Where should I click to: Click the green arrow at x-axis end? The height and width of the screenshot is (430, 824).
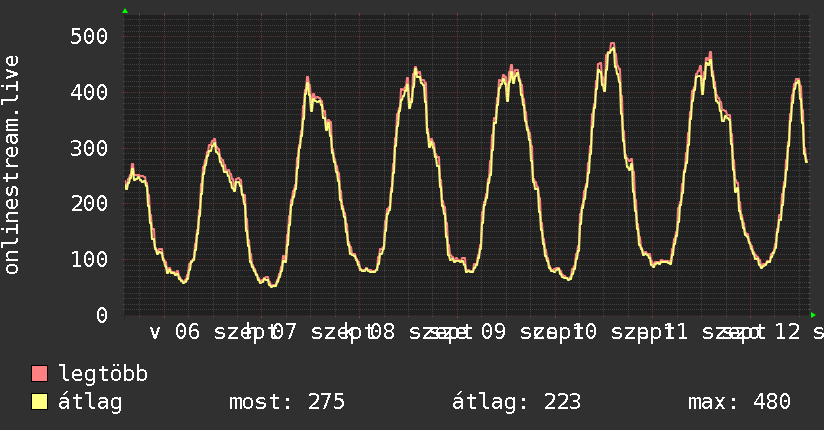click(x=813, y=315)
